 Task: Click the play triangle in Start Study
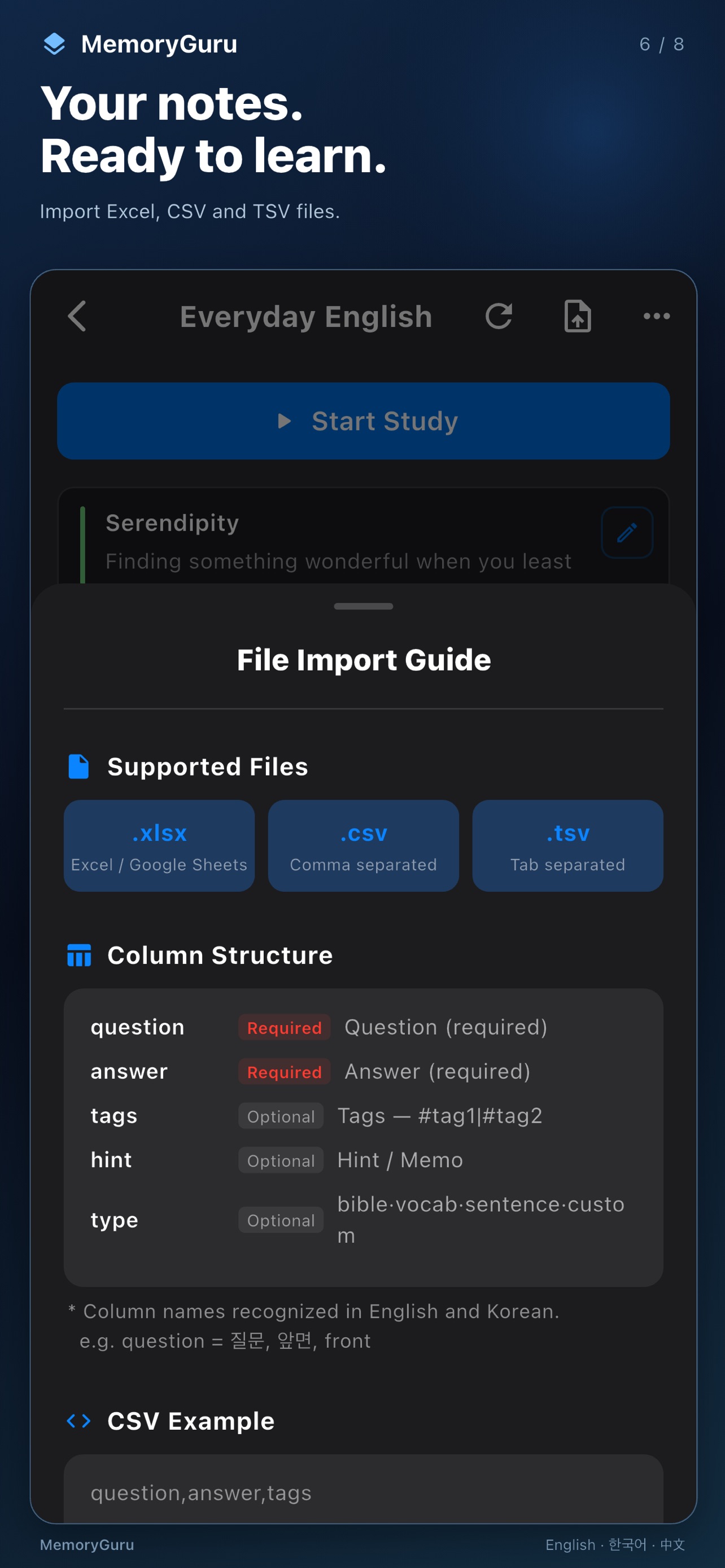pyautogui.click(x=284, y=421)
